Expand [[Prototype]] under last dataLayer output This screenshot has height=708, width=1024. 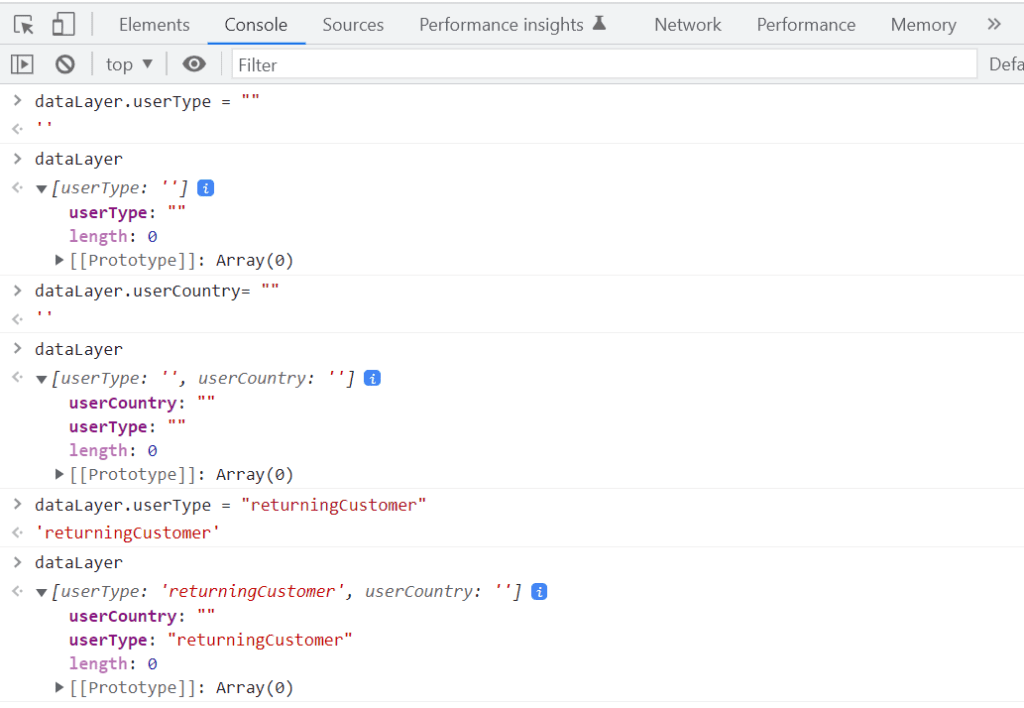[x=59, y=687]
